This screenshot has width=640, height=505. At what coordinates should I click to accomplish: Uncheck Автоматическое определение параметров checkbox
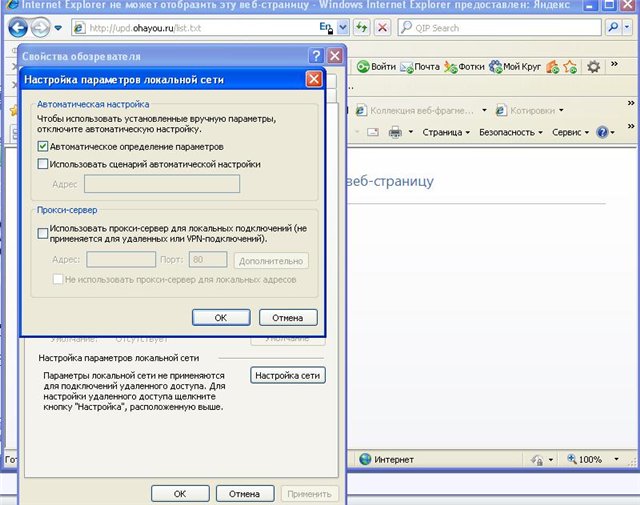point(43,146)
